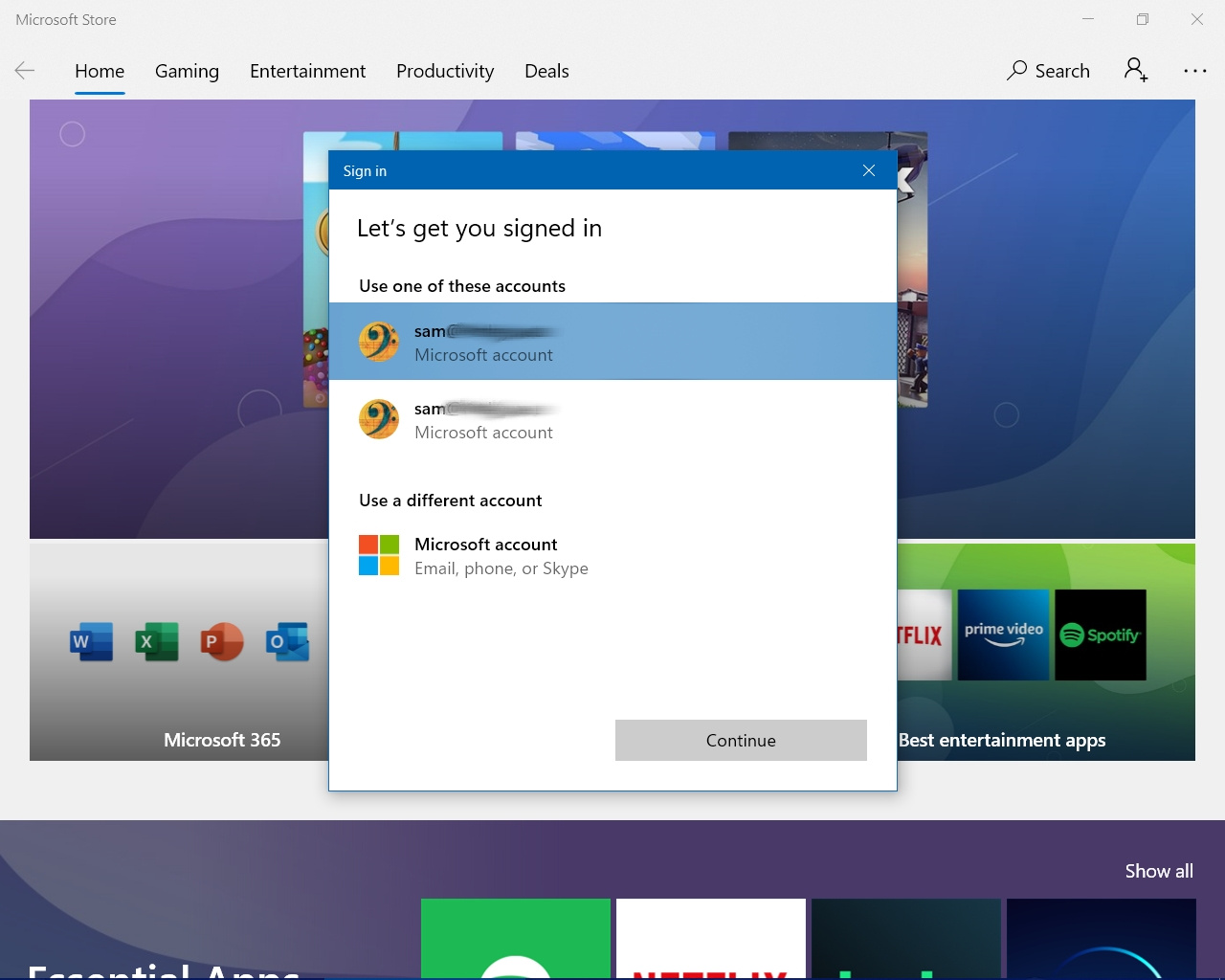Click the Search magnifier icon

pyautogui.click(x=1016, y=71)
